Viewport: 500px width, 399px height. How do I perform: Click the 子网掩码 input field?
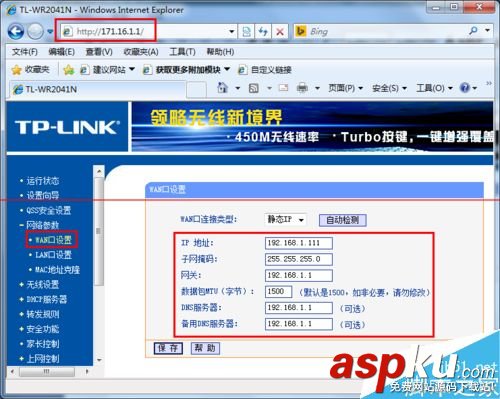[x=299, y=259]
